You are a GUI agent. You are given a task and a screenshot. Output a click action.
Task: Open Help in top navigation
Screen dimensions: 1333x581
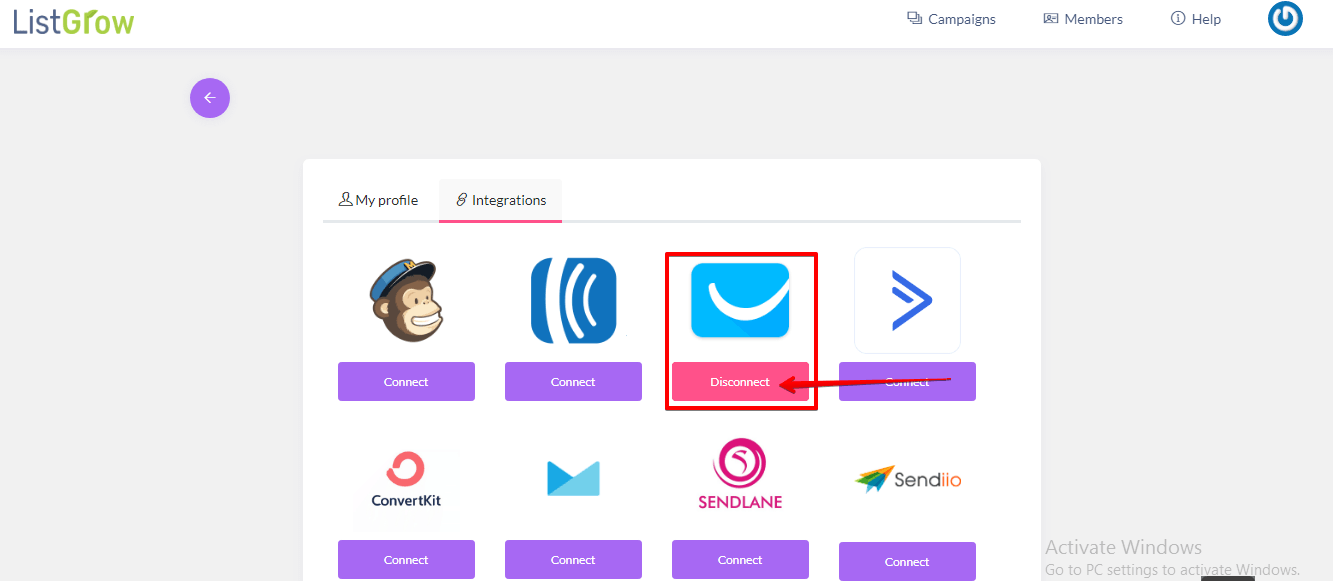[1196, 19]
